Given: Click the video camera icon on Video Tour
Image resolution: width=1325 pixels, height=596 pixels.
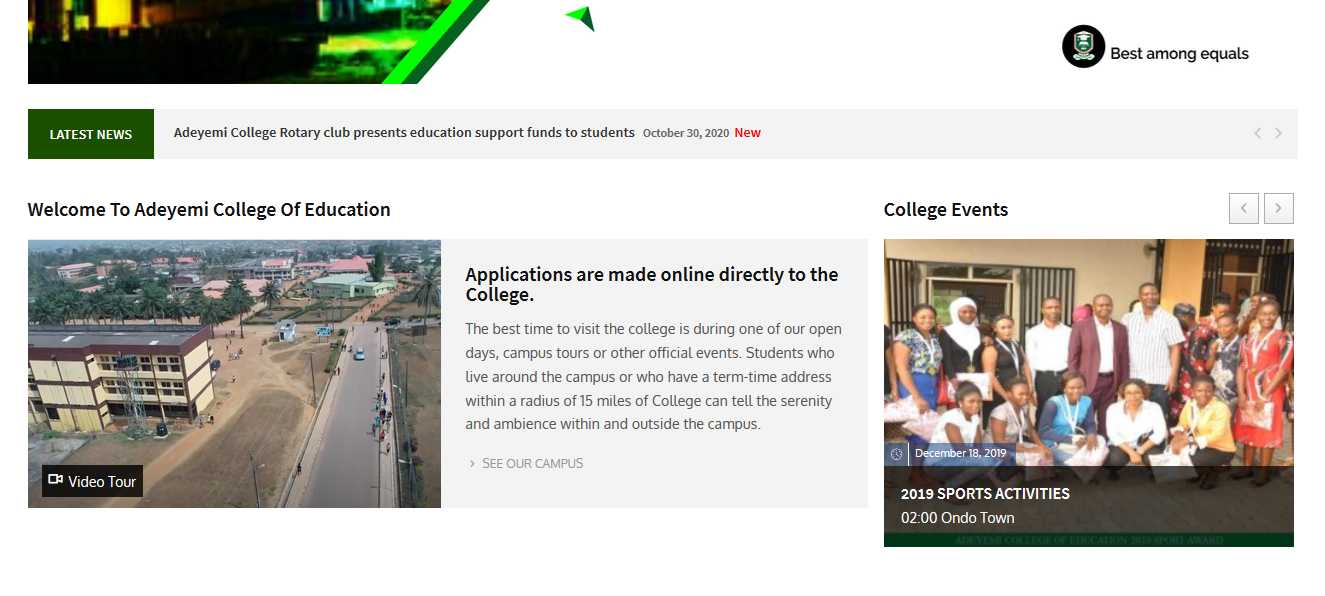Looking at the screenshot, I should [56, 480].
